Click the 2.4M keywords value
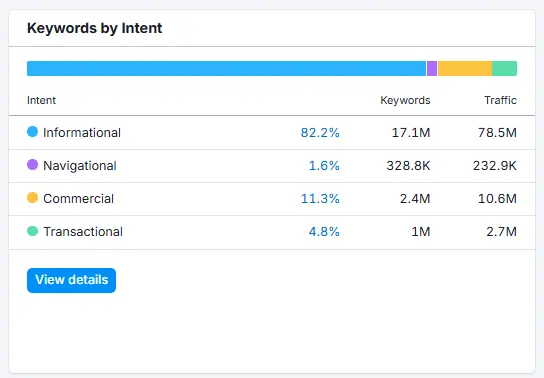 pyautogui.click(x=415, y=198)
